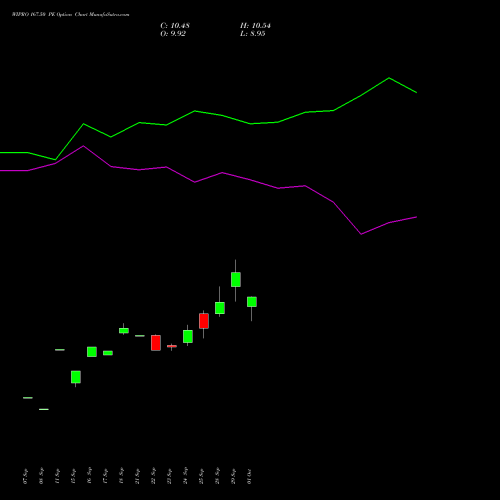Click the 21 Sep date label
This screenshot has height=500, width=500.
point(137,476)
